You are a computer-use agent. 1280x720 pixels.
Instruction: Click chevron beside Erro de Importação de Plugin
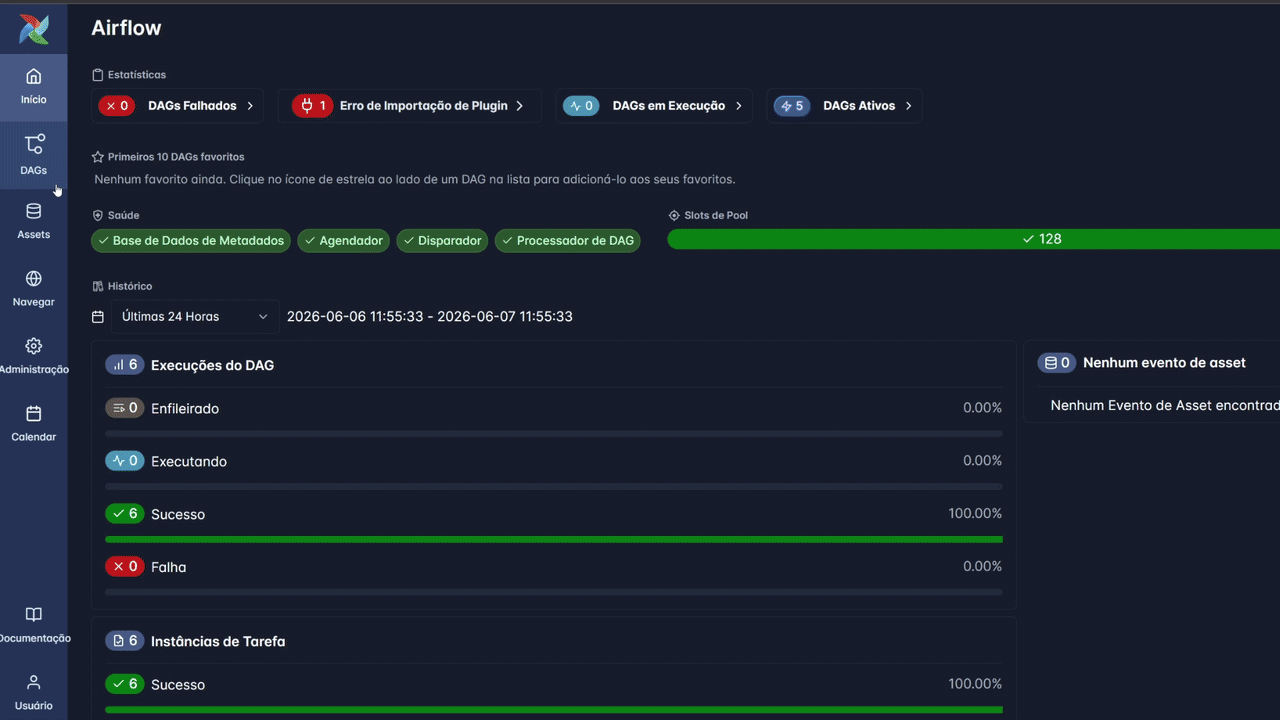coord(520,106)
